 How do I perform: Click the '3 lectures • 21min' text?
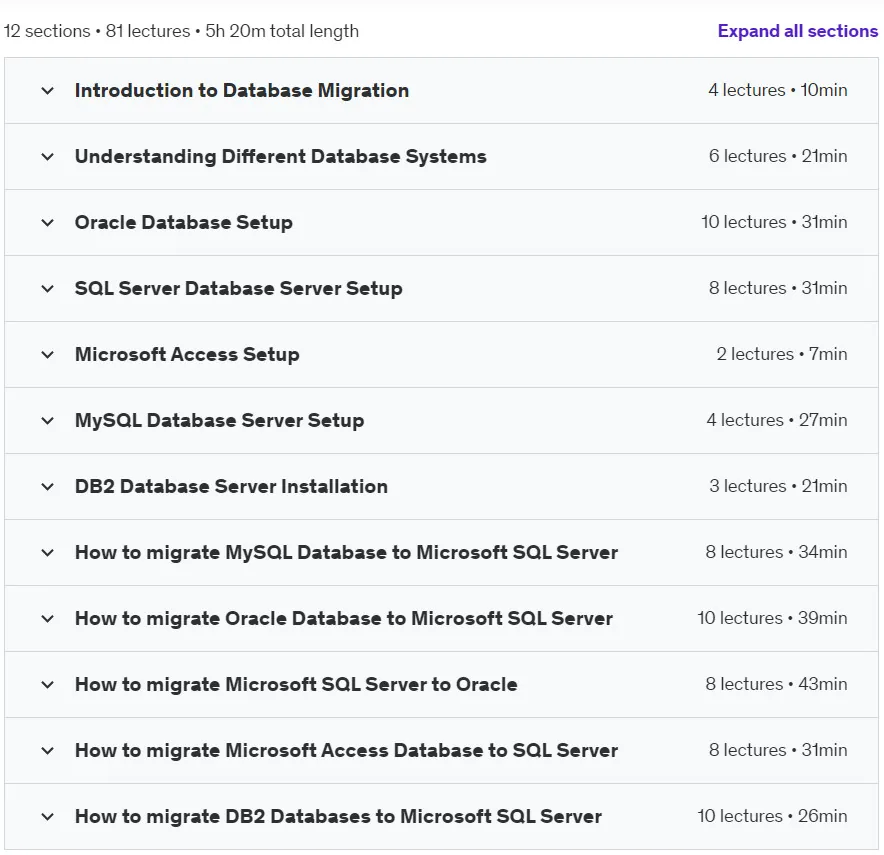coord(778,486)
